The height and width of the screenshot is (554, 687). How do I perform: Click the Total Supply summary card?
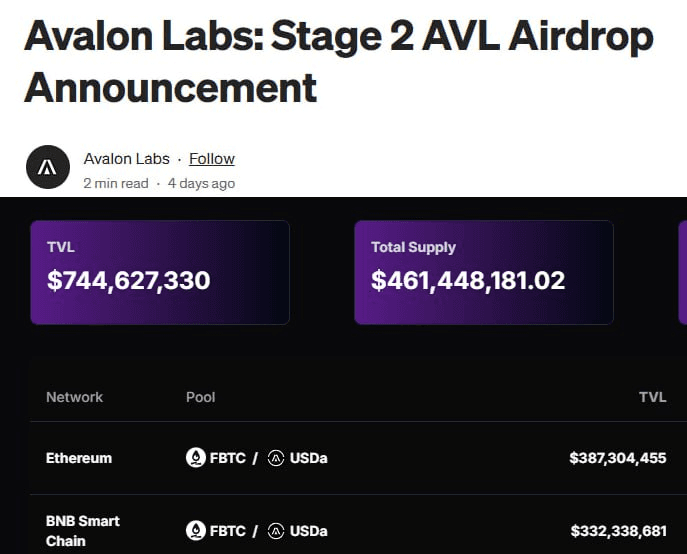(484, 272)
